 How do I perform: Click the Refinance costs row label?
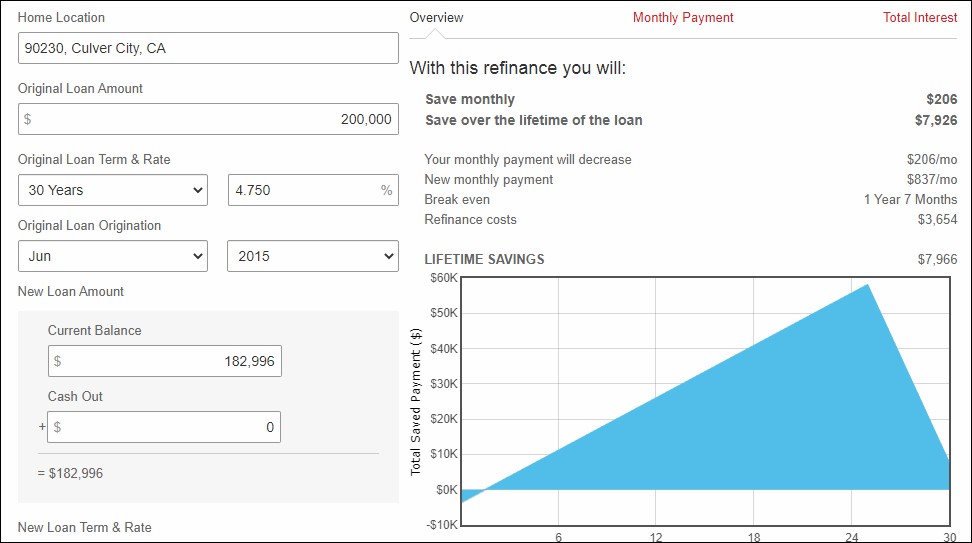470,220
